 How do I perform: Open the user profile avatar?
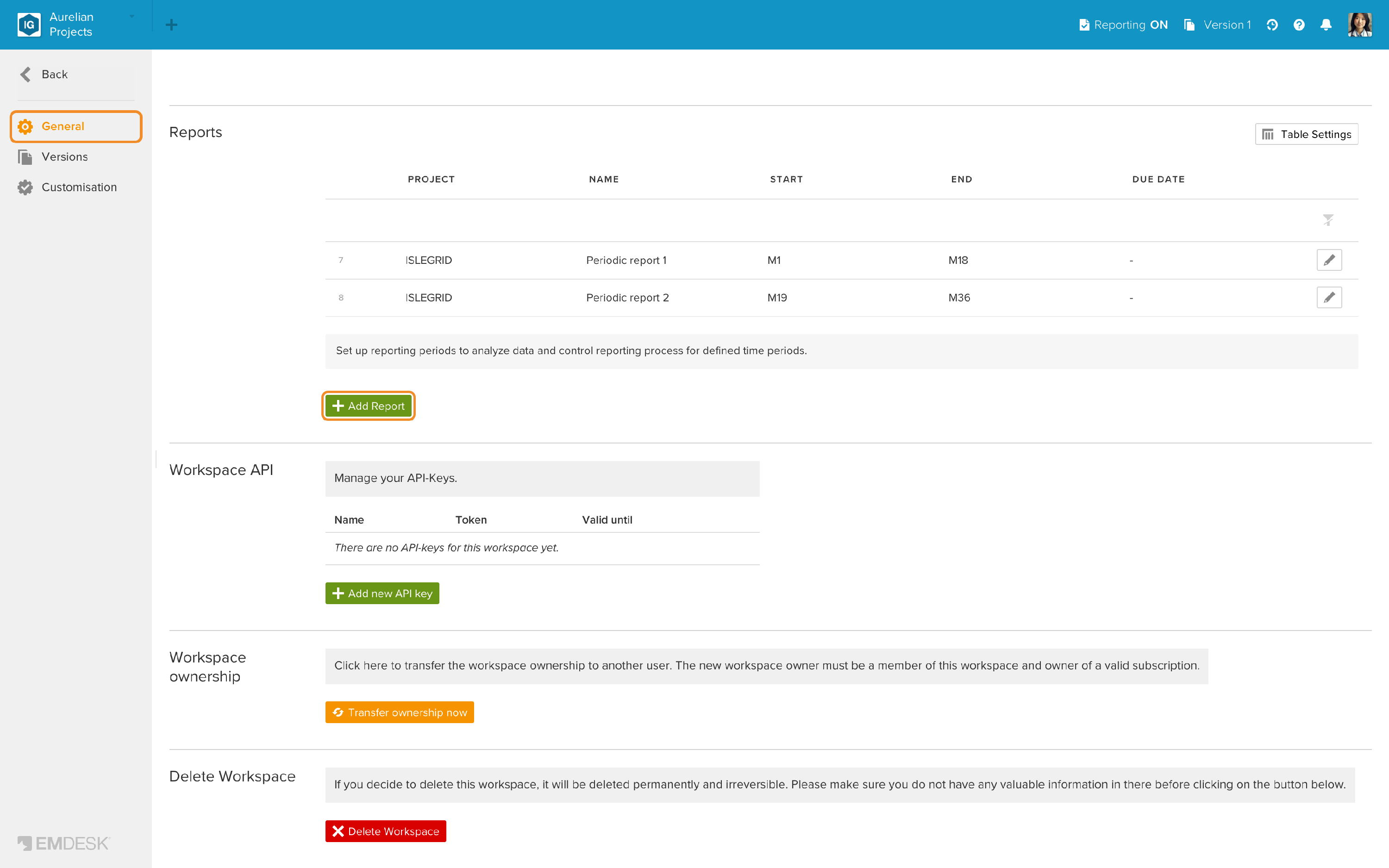pos(1360,25)
